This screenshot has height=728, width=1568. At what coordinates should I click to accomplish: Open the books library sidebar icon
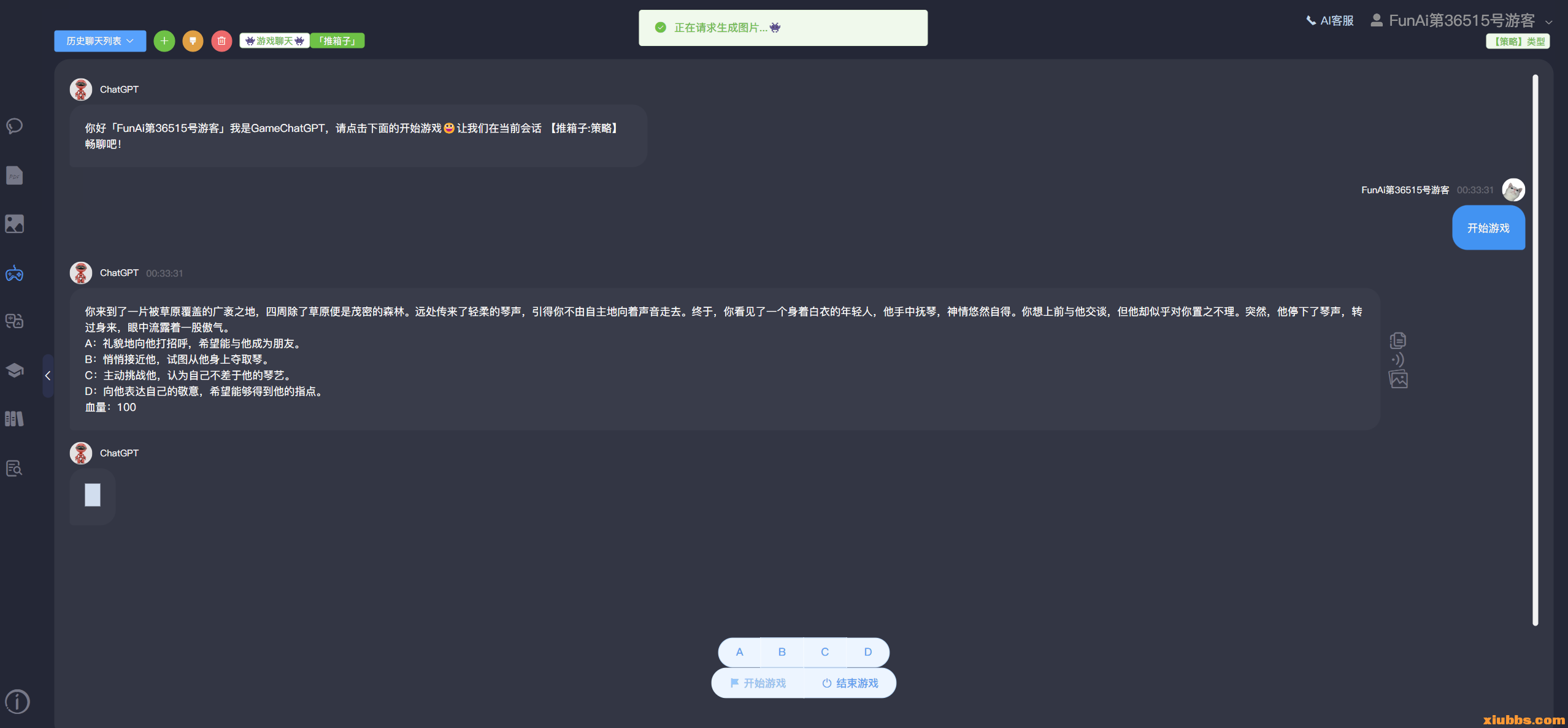(x=15, y=419)
